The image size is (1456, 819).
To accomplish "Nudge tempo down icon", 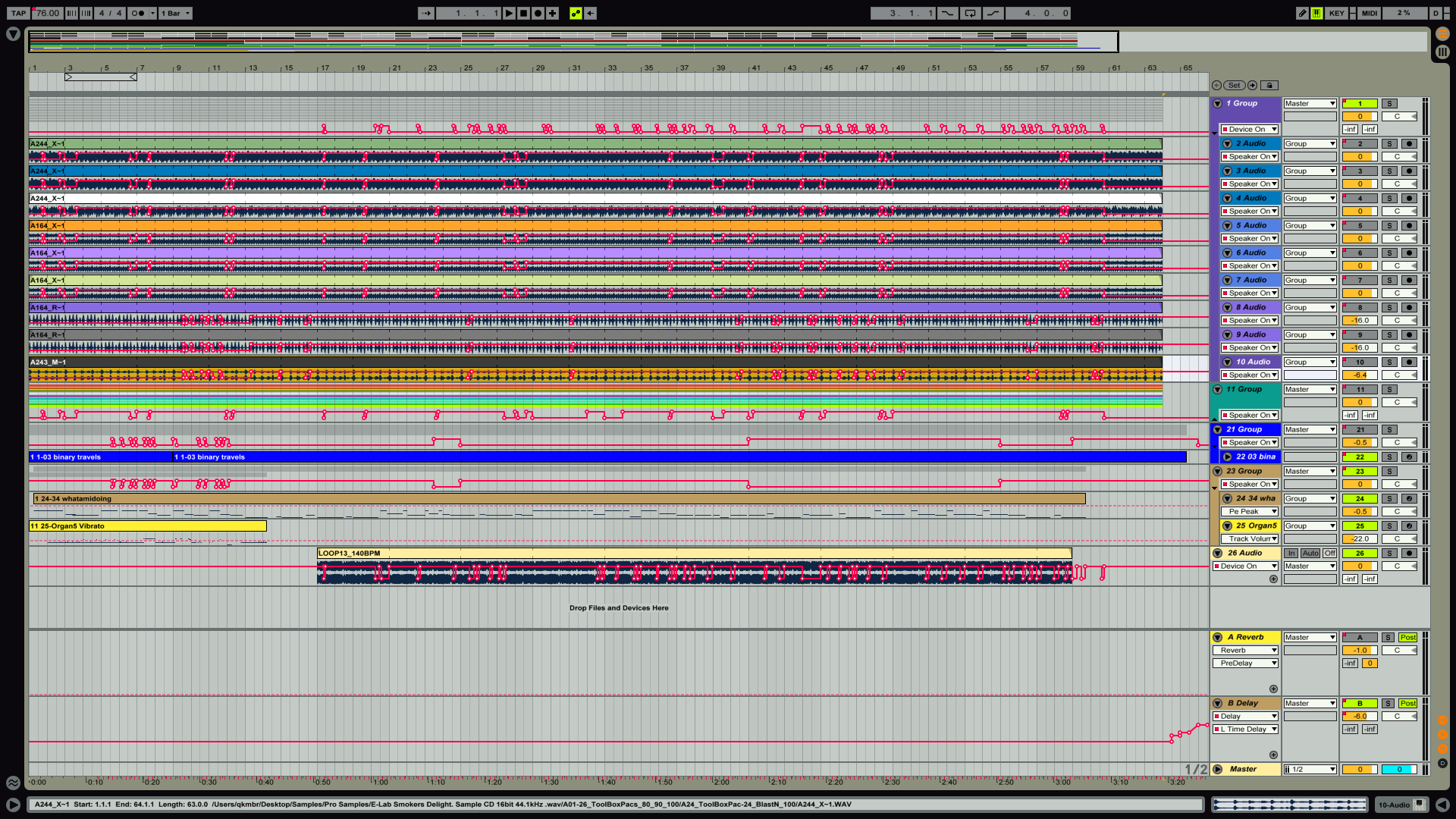I will (x=72, y=13).
